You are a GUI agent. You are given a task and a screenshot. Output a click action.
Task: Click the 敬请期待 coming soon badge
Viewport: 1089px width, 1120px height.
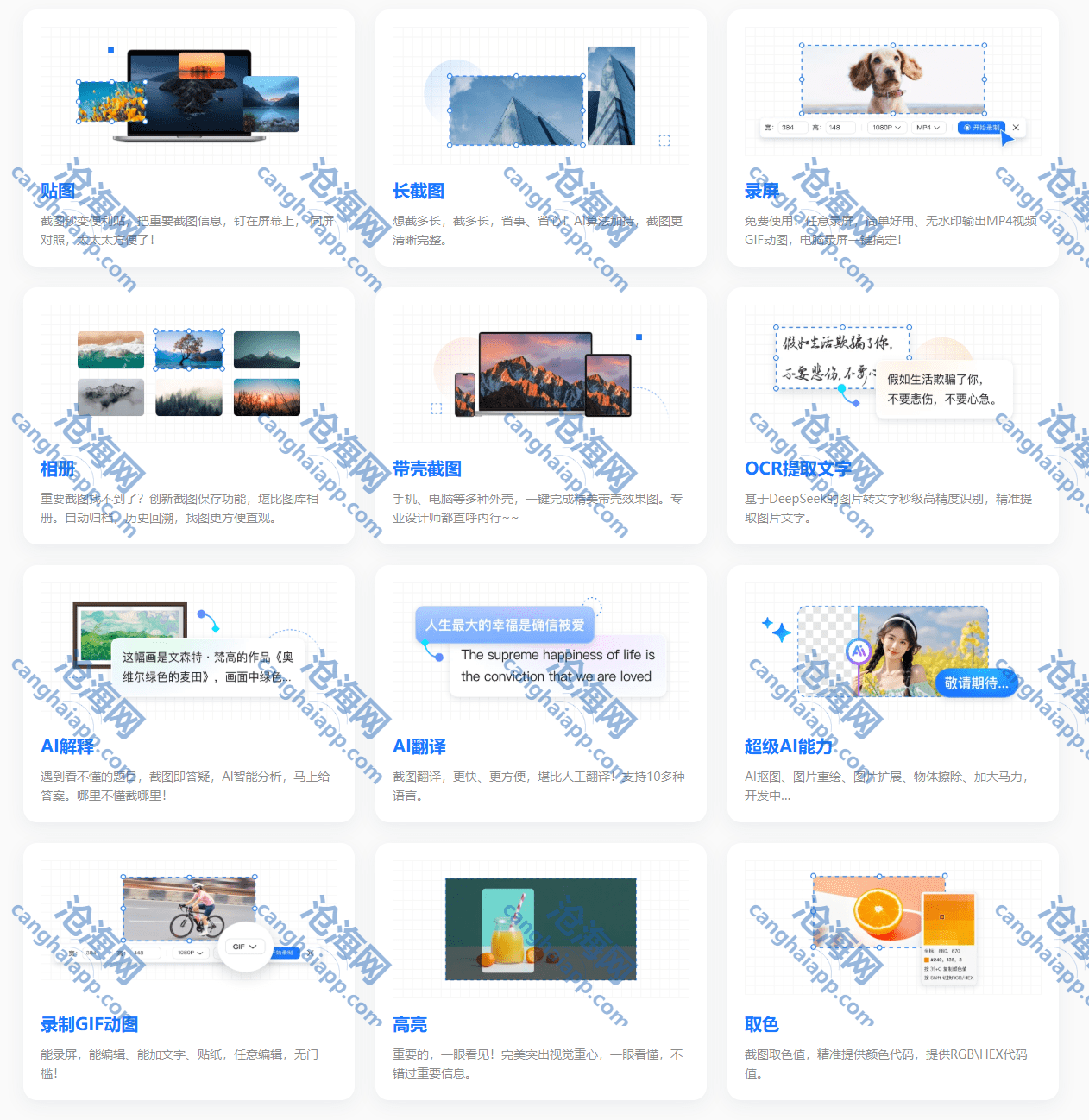tap(976, 683)
